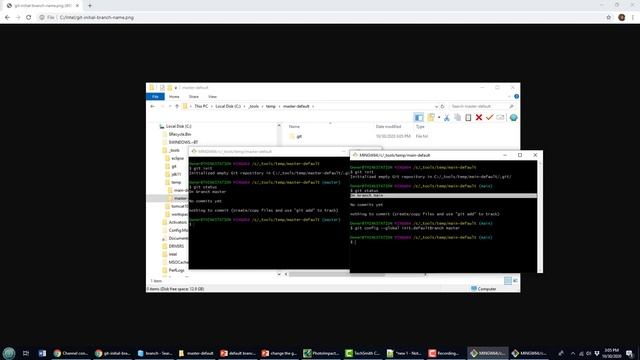Click Explorer's refresh button
The width and height of the screenshot is (640, 360).
[x=442, y=107]
